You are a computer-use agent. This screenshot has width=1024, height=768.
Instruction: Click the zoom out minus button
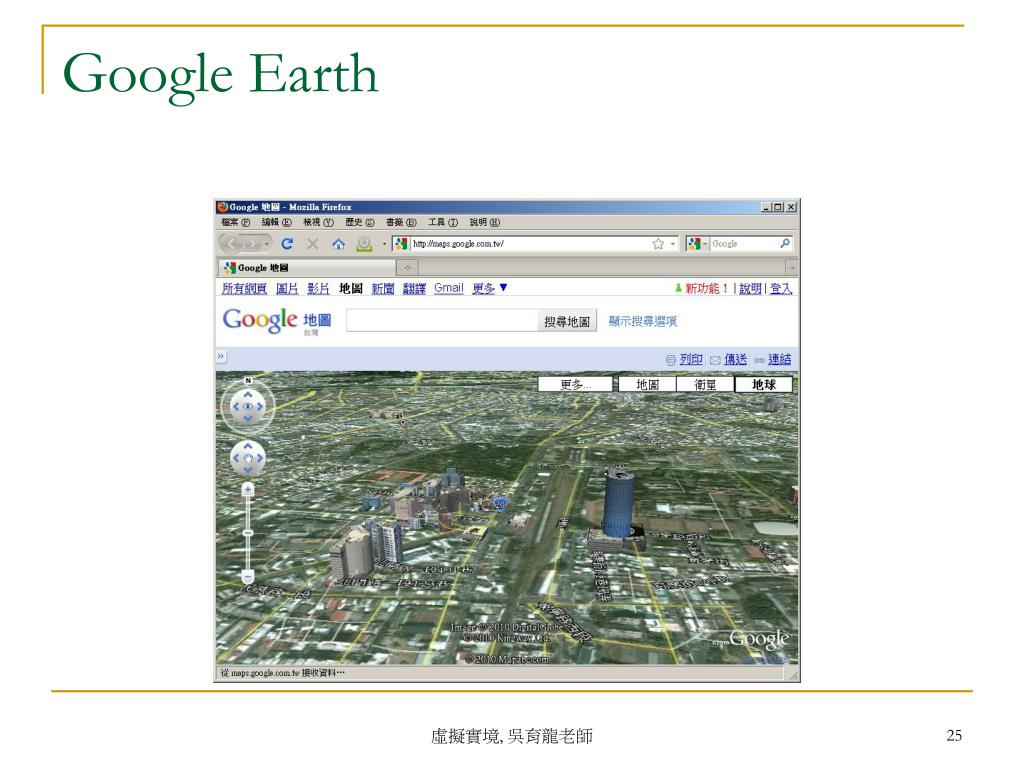[248, 577]
